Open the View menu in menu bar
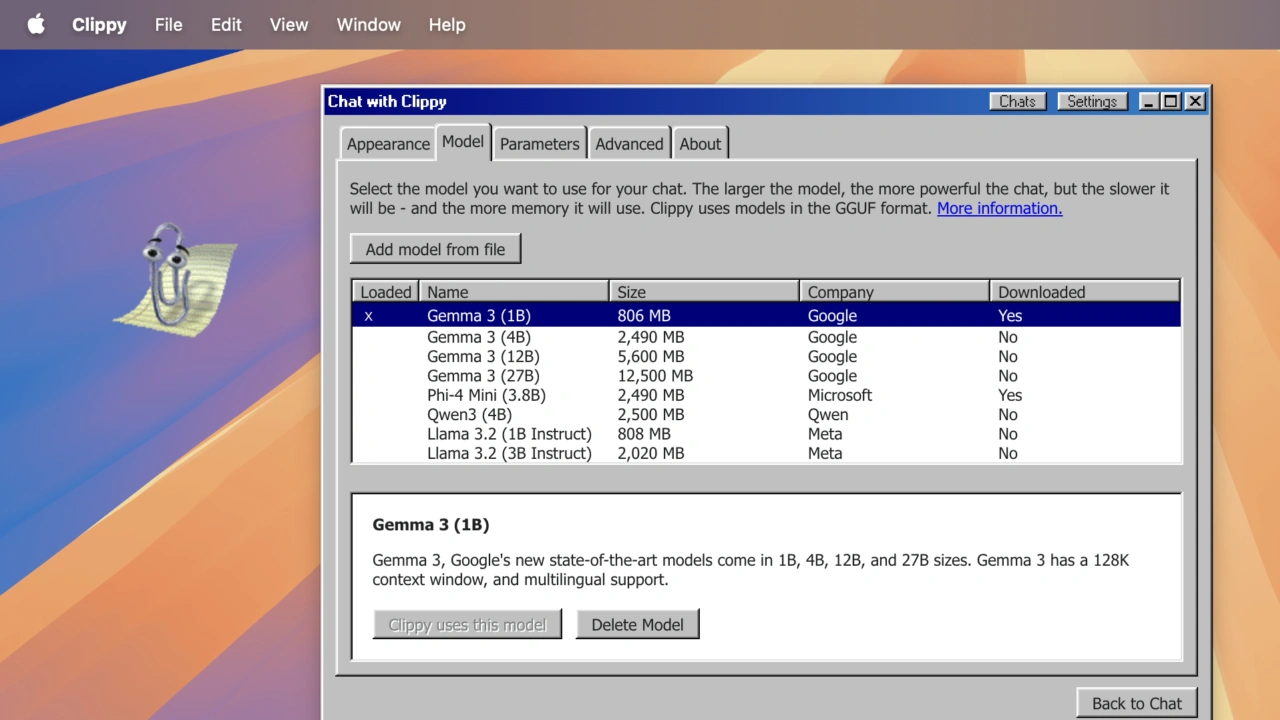The height and width of the screenshot is (720, 1280). [288, 25]
